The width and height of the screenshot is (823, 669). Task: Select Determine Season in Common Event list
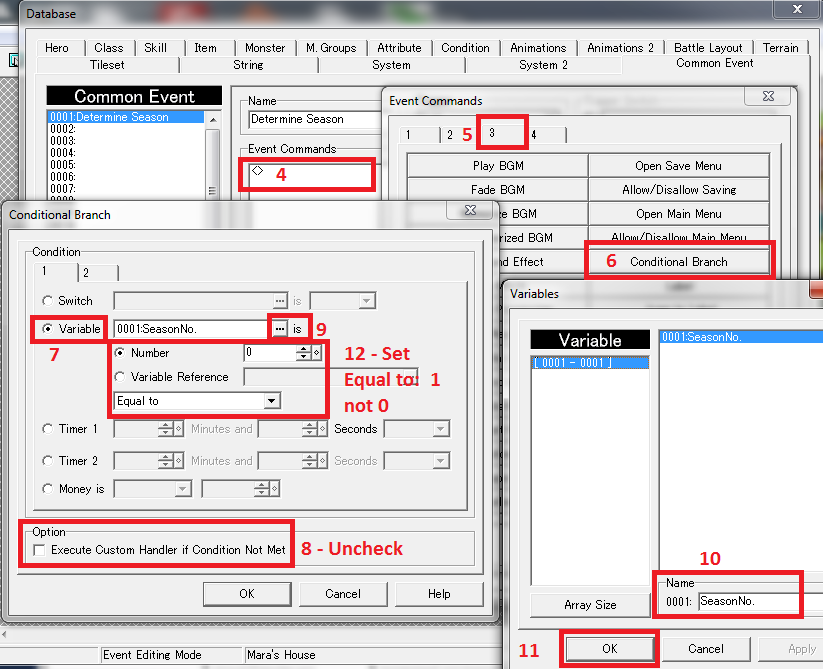pos(109,117)
